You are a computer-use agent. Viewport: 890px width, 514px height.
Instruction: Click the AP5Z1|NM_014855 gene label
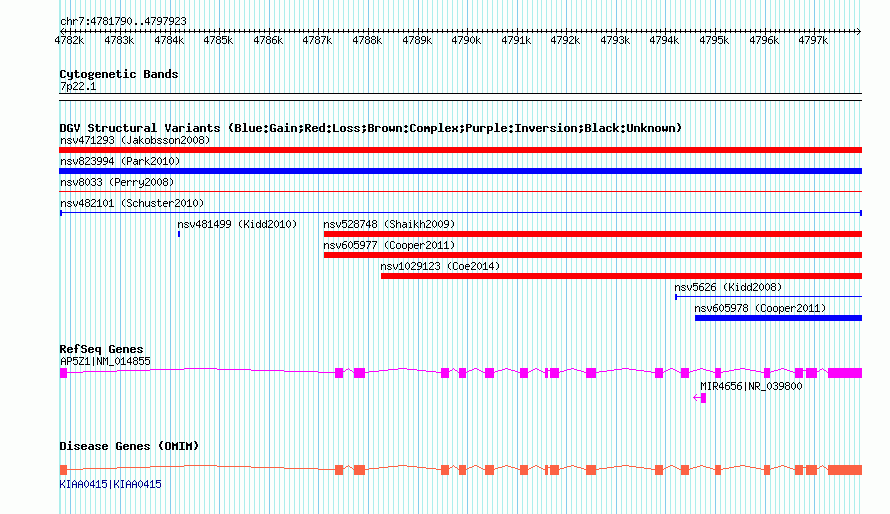click(105, 361)
